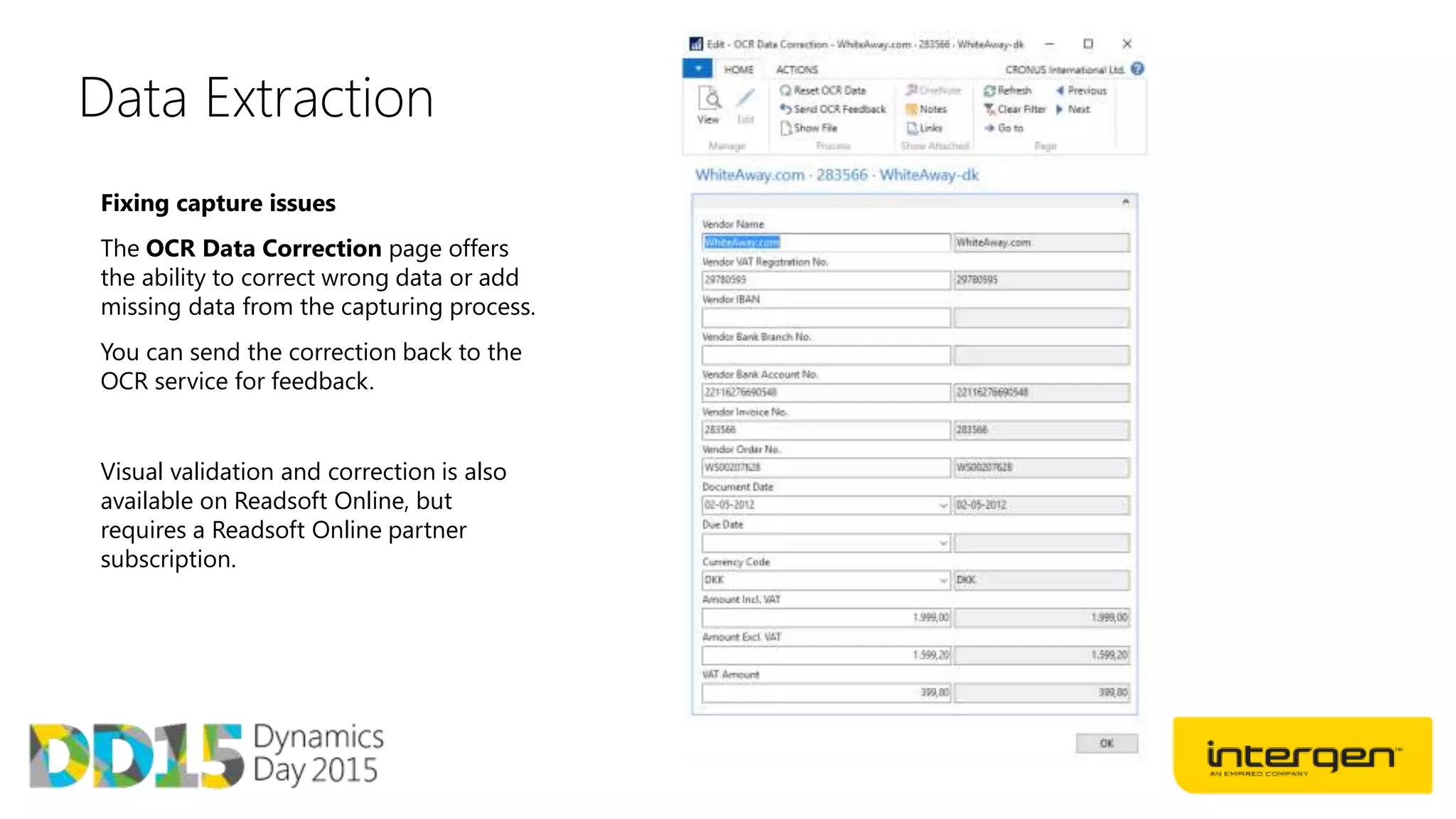Click read-only VAT Amount 399,80
Screen dimensions: 1456x819
tap(1042, 692)
